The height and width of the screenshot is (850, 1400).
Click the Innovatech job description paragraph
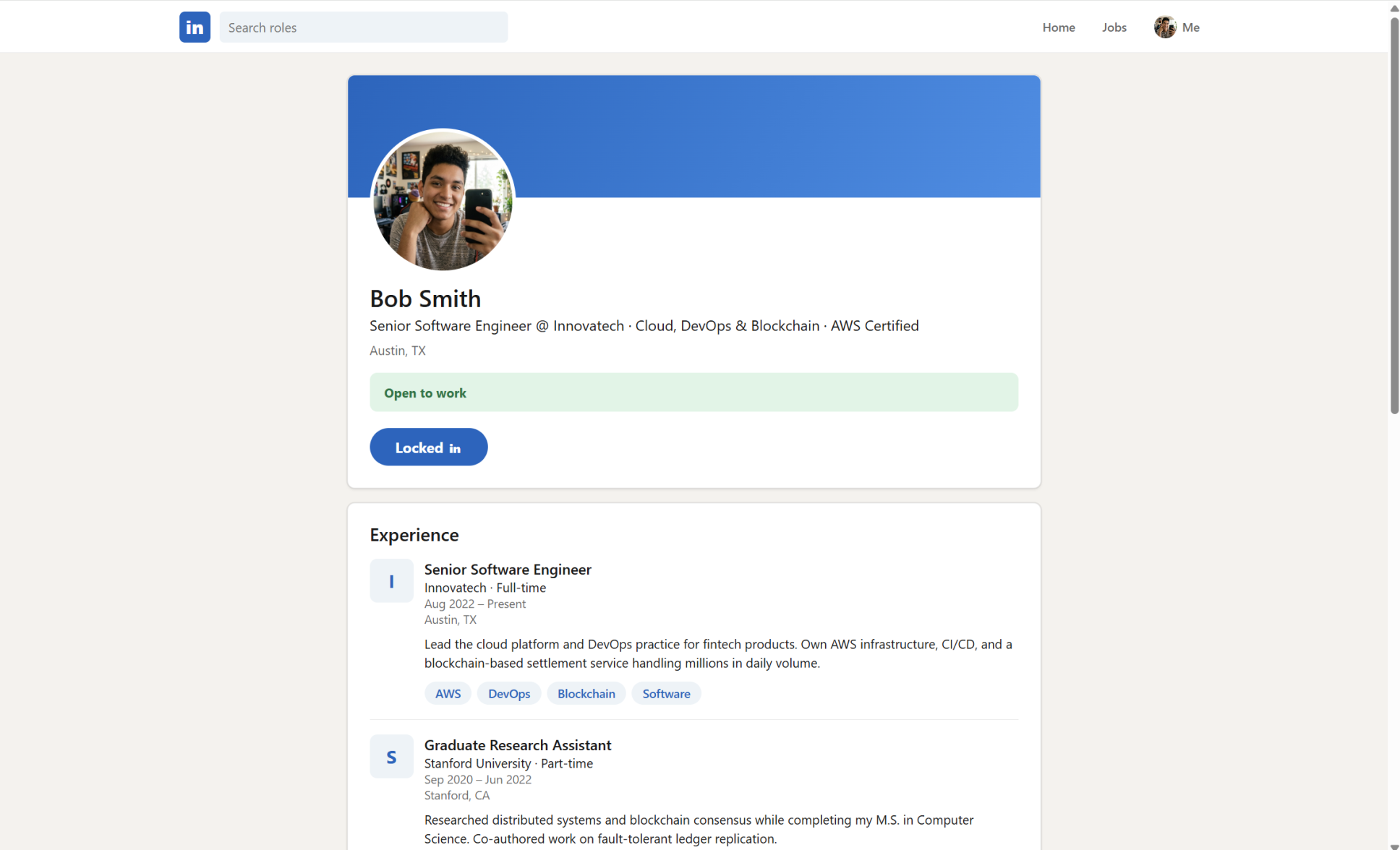[717, 653]
